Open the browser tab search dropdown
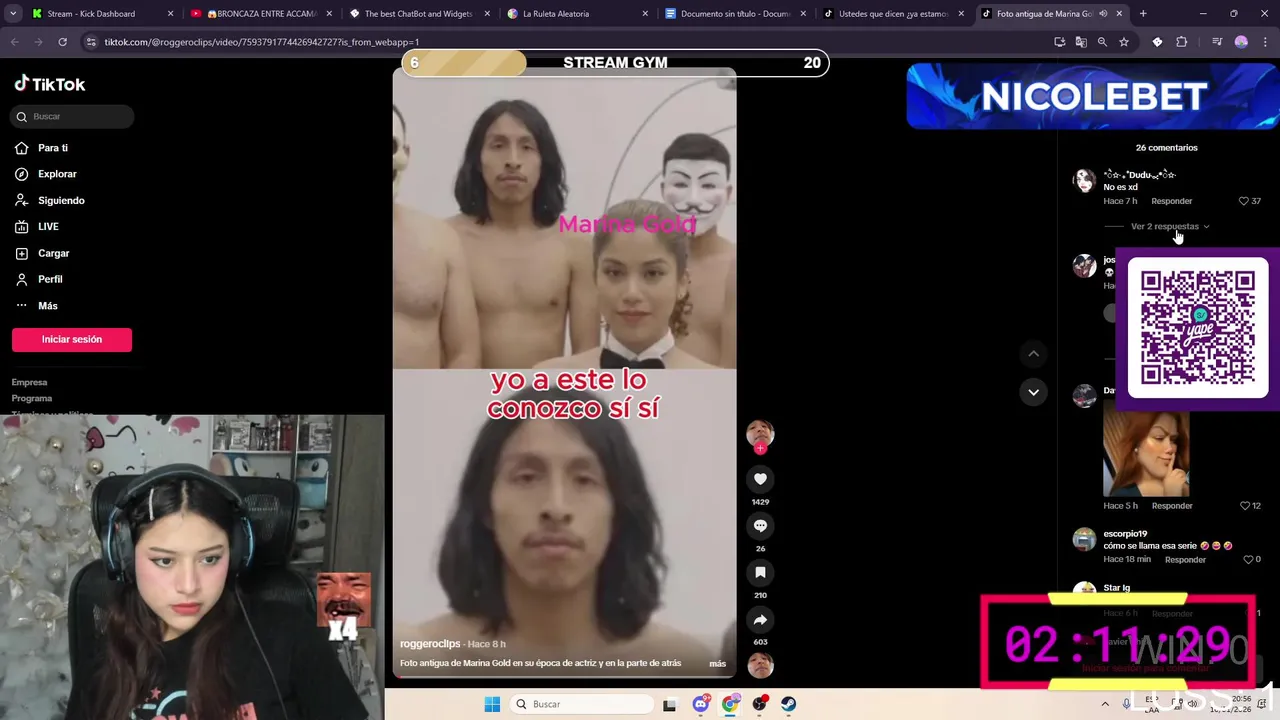 pyautogui.click(x=13, y=14)
